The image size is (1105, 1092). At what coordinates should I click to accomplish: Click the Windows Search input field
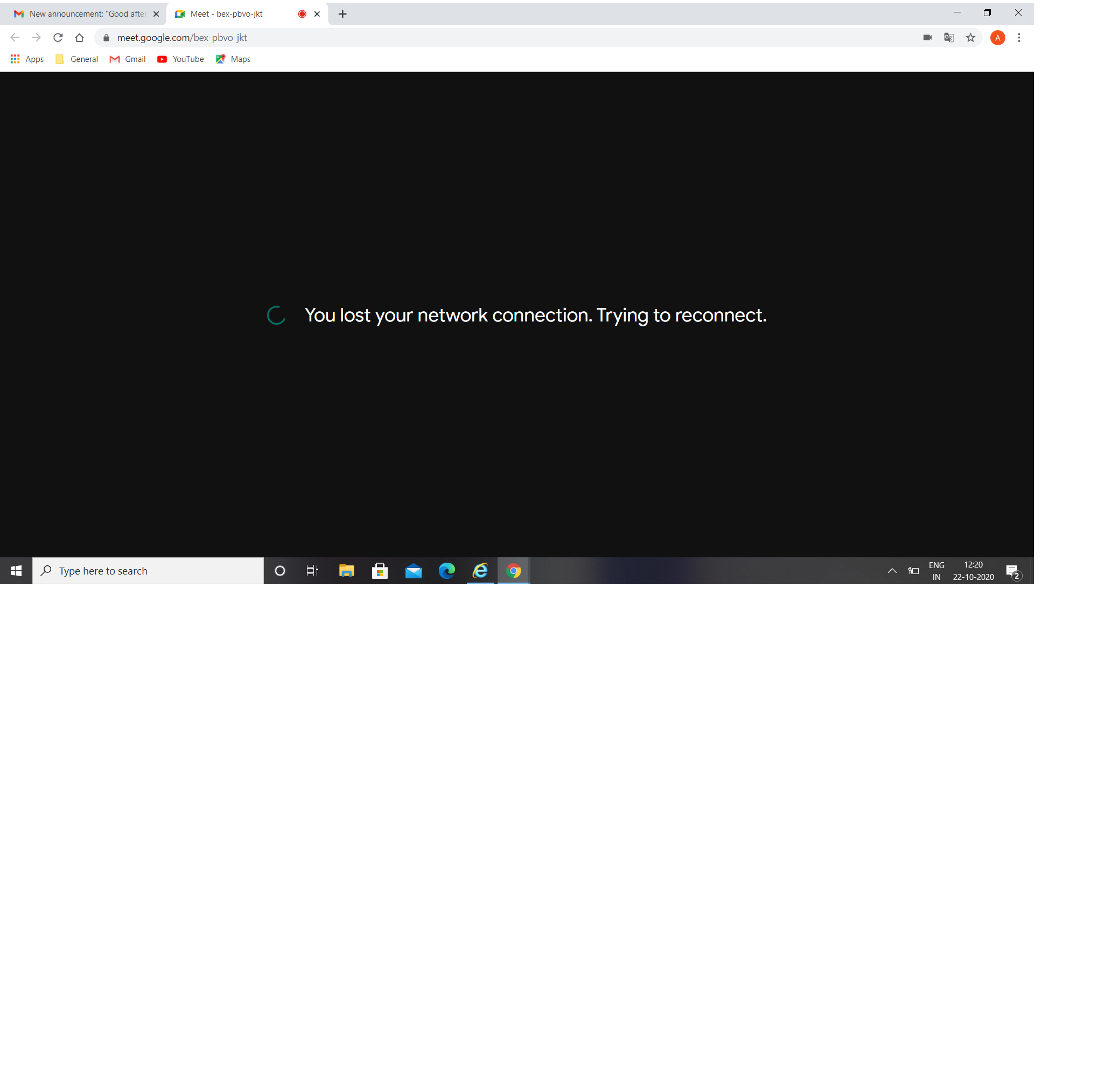click(151, 571)
